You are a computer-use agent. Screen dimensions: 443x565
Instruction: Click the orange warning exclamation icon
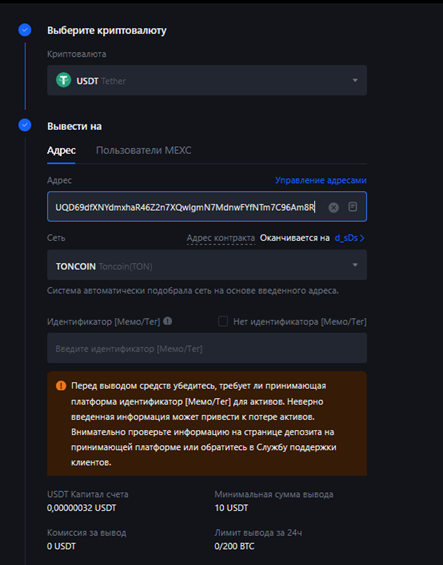coord(61,386)
